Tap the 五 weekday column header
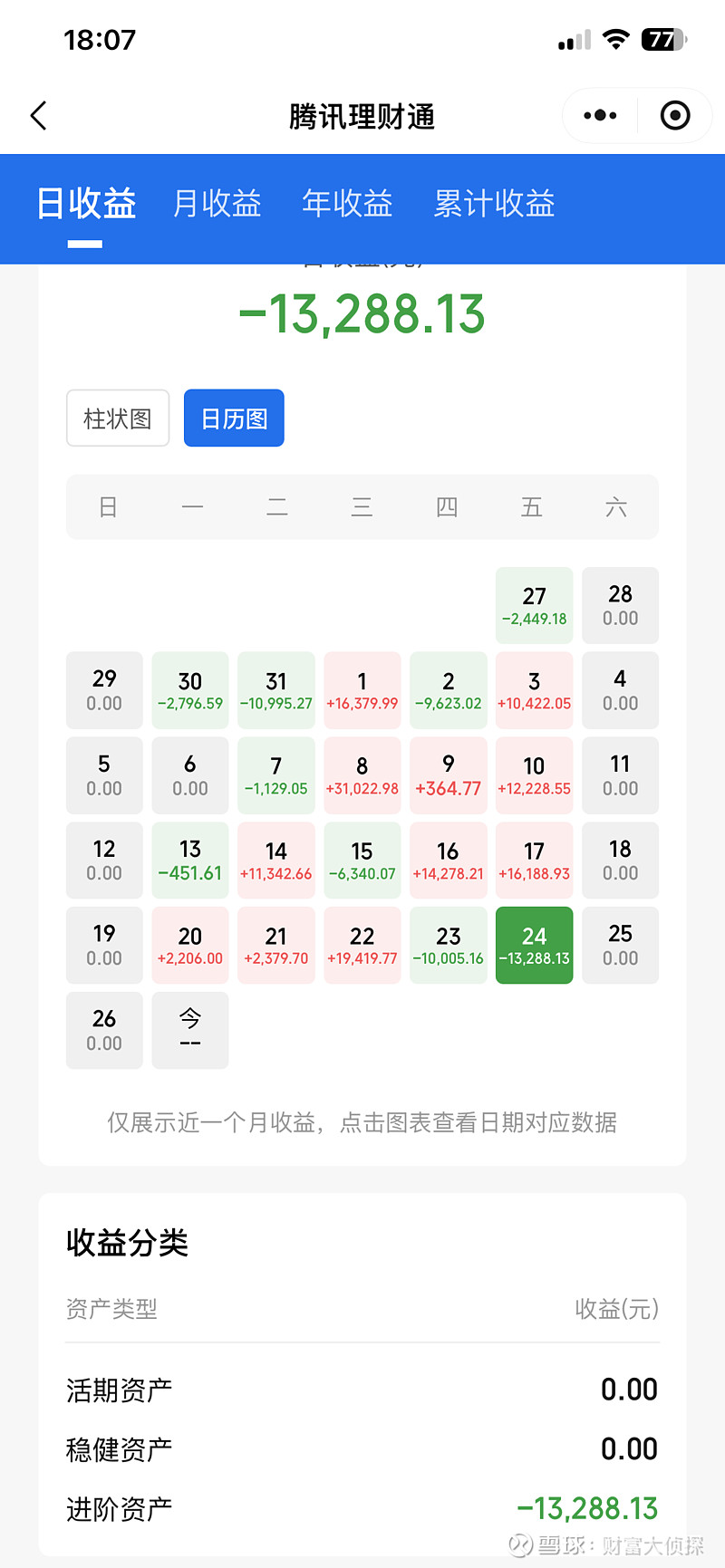The height and width of the screenshot is (1568, 725). (532, 507)
